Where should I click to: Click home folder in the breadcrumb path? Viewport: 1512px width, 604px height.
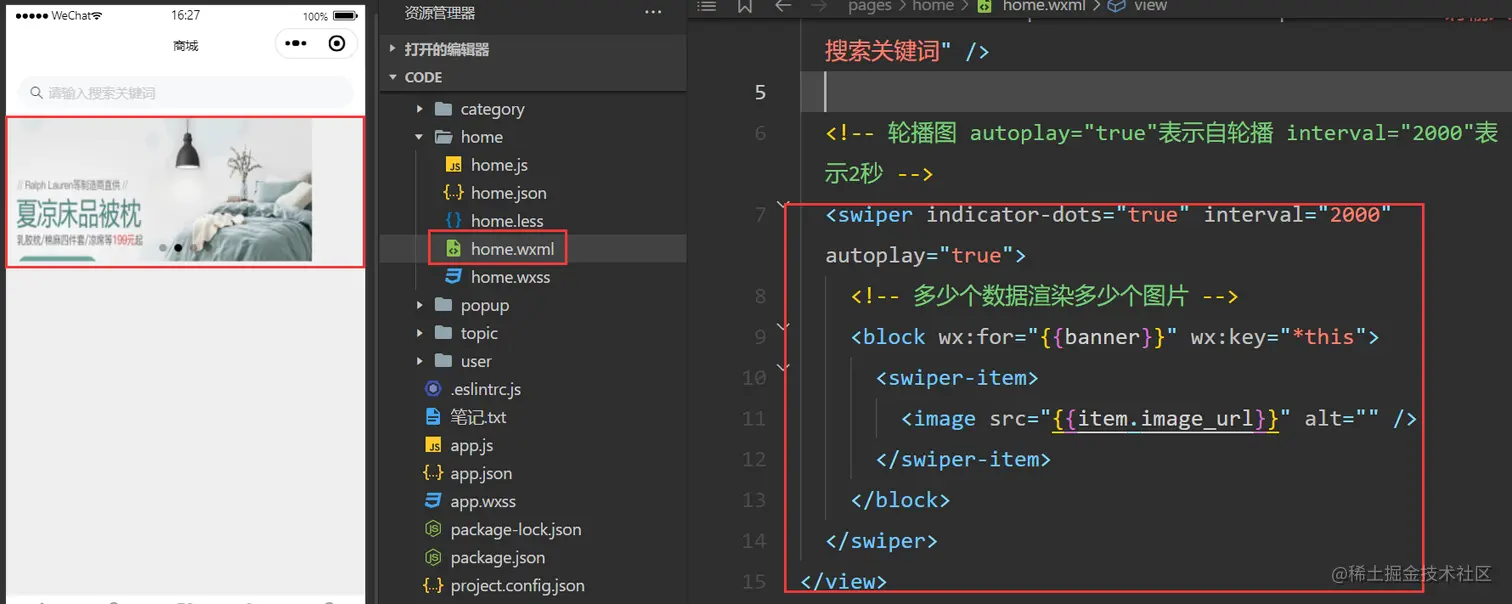pyautogui.click(x=932, y=6)
